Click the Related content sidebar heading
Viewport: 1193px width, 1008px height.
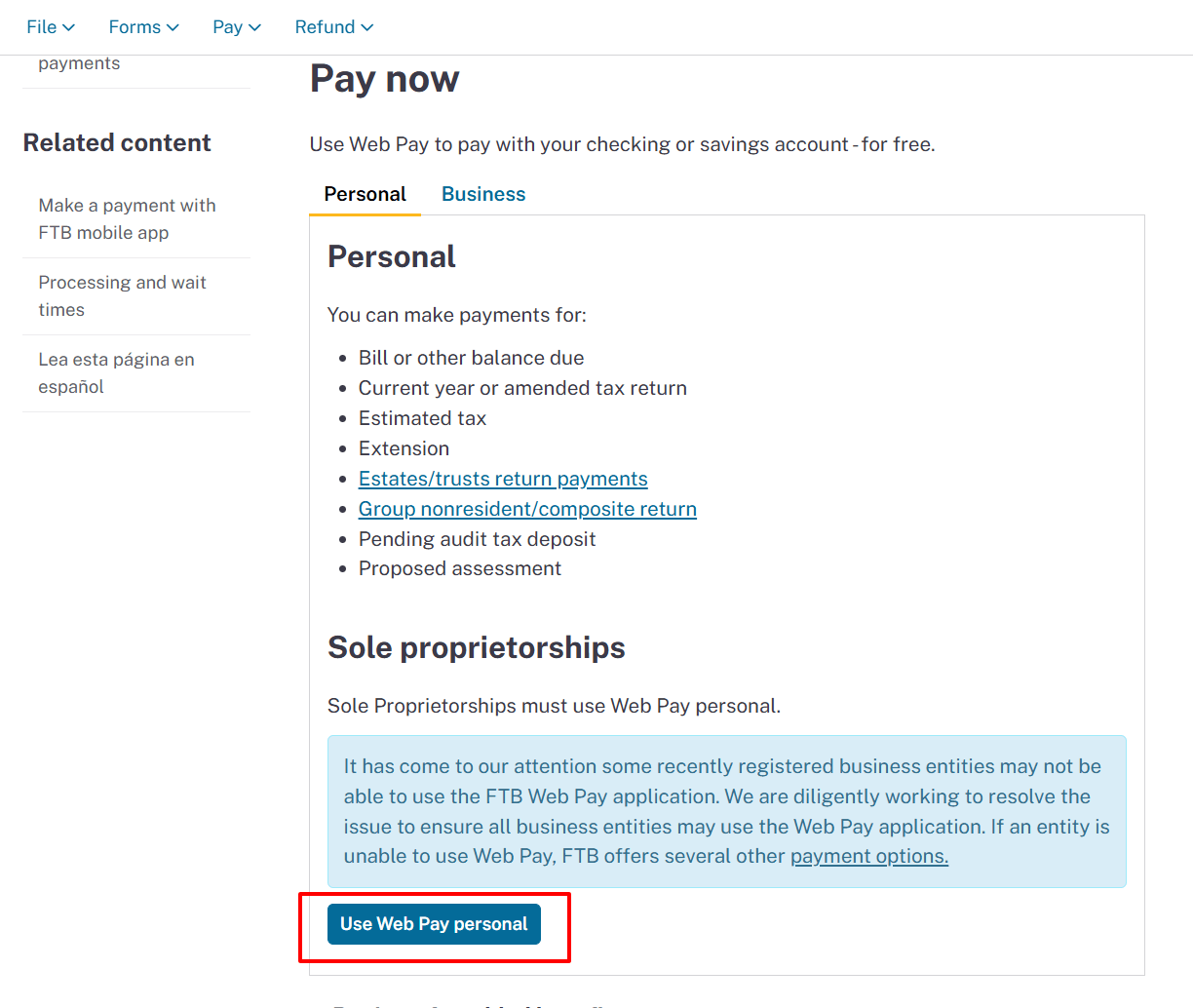pos(117,142)
